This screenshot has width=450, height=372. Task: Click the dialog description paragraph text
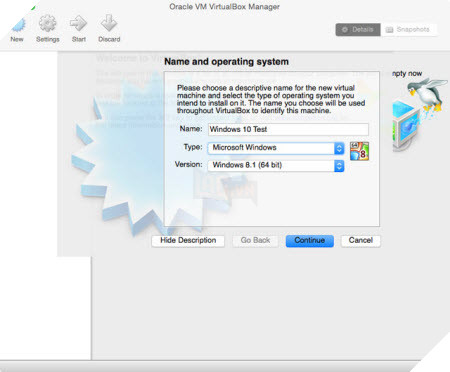(x=271, y=99)
